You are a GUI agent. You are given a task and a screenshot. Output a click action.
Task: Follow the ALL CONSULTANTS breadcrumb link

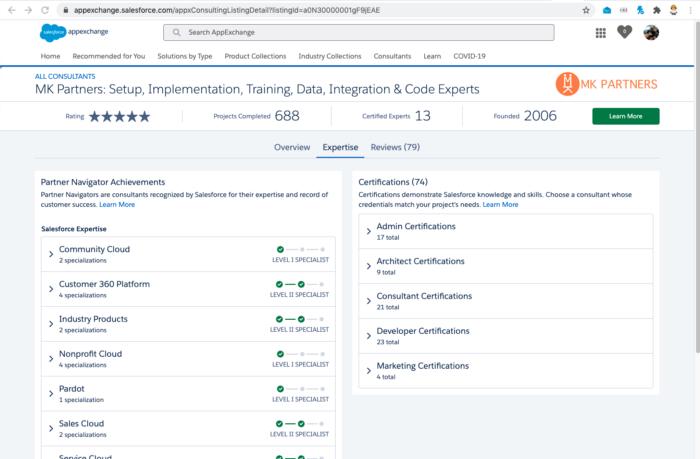coord(65,76)
